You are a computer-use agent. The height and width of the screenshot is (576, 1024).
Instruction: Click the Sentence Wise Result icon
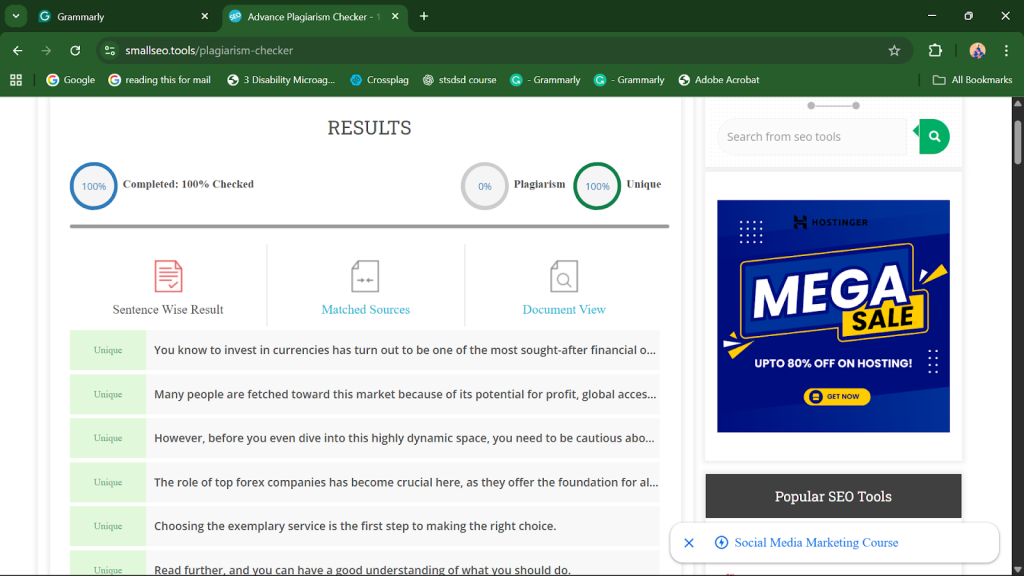pyautogui.click(x=168, y=276)
